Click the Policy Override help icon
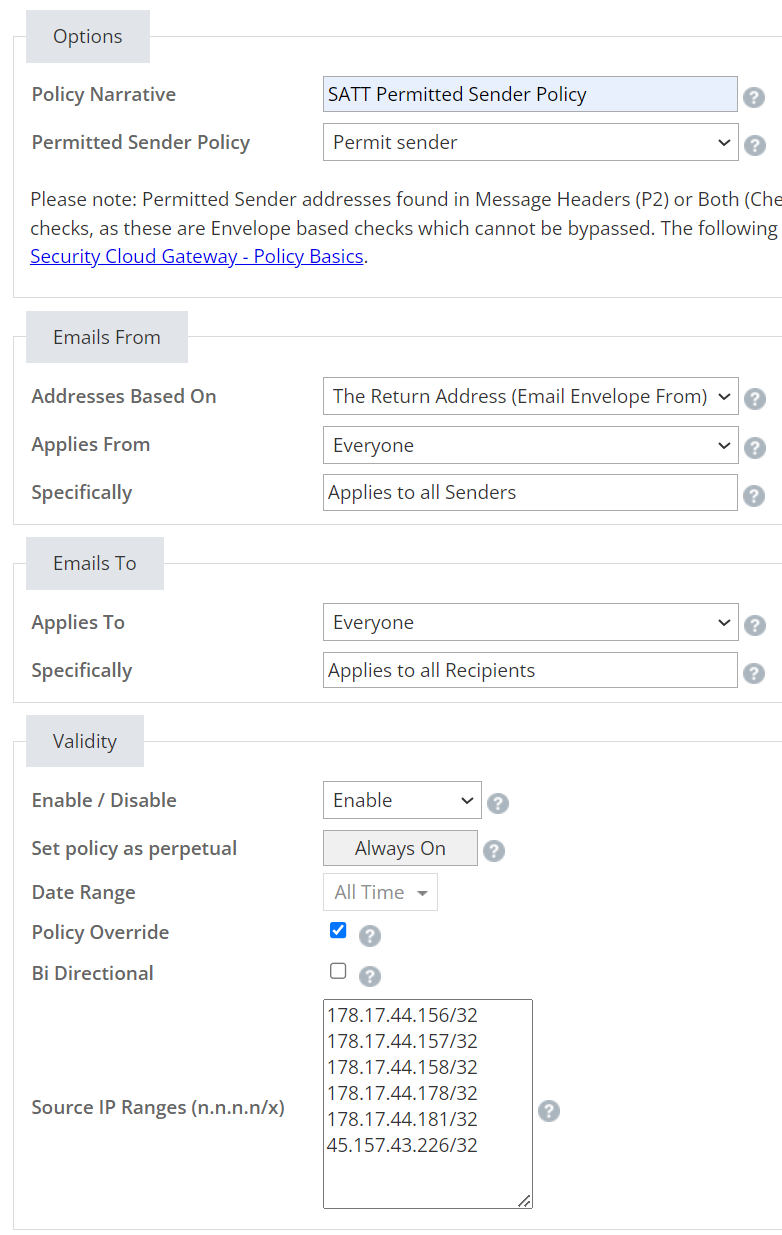The height and width of the screenshot is (1235, 782). [369, 935]
